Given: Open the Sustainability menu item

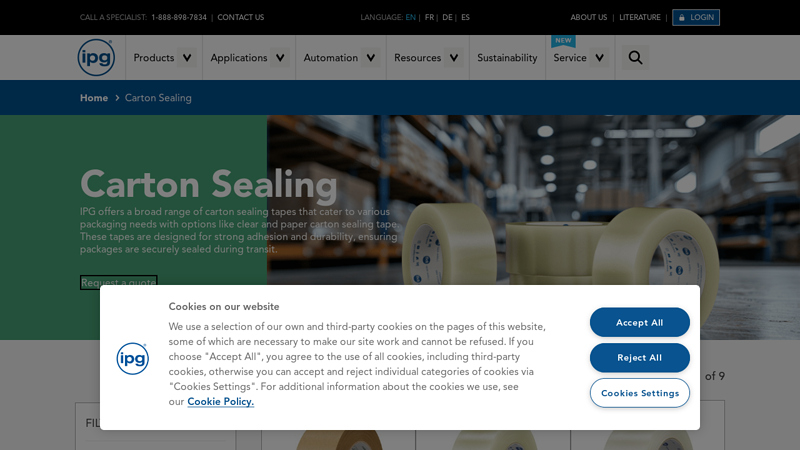Looking at the screenshot, I should point(507,58).
